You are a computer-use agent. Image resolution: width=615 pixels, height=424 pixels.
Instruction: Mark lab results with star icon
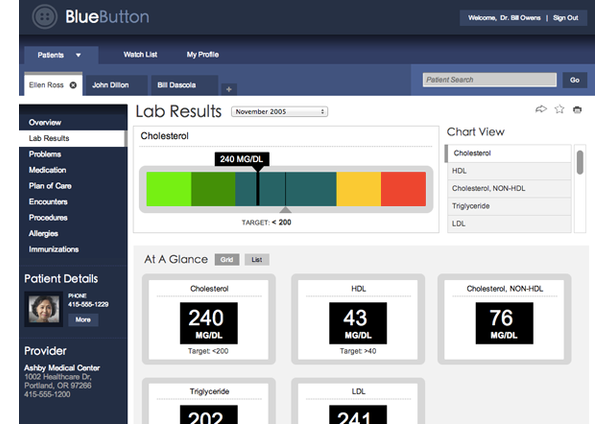[x=559, y=109]
